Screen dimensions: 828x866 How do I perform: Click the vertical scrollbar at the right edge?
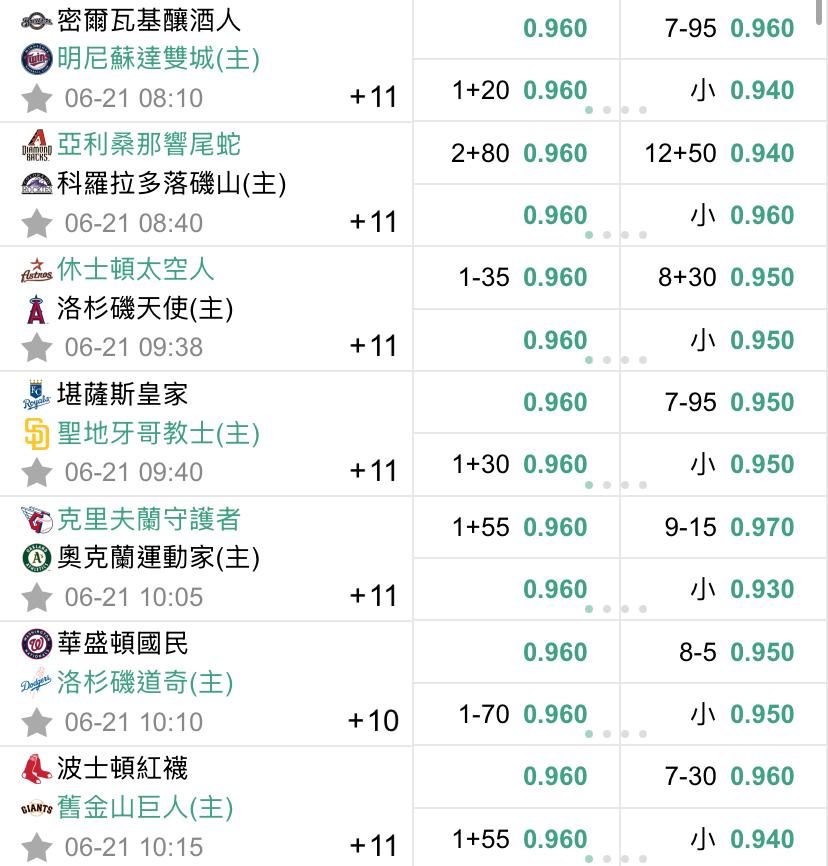(x=820, y=12)
